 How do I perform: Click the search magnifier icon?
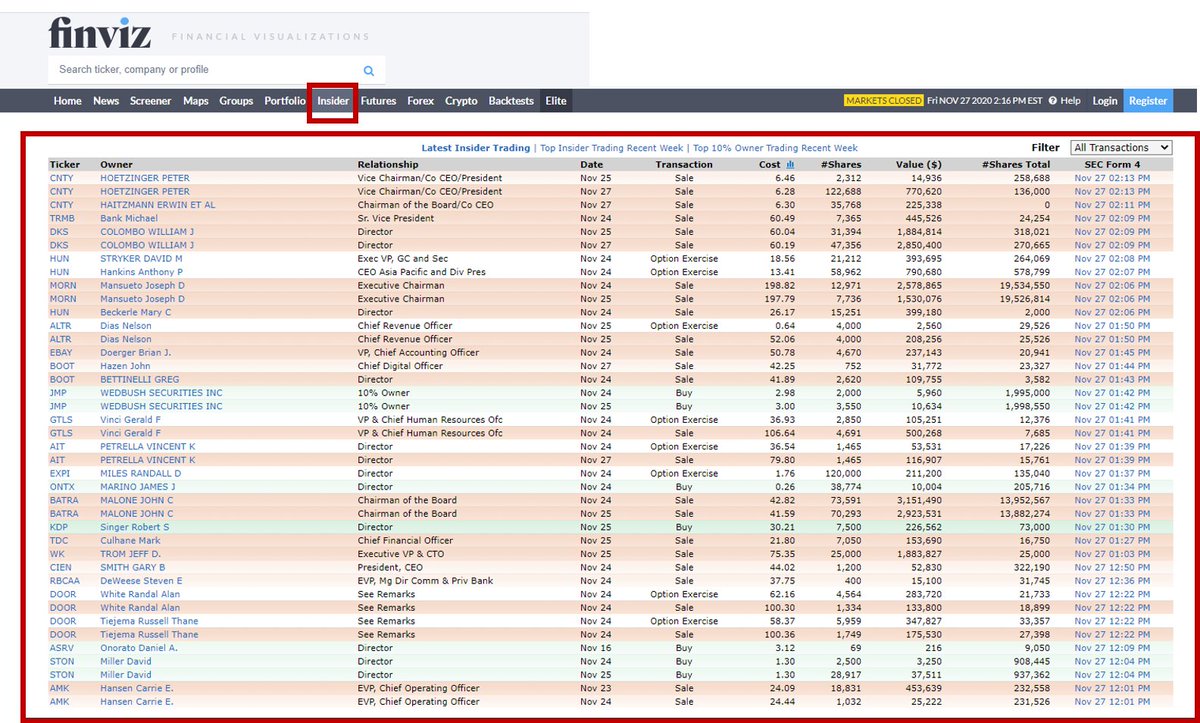[x=369, y=70]
